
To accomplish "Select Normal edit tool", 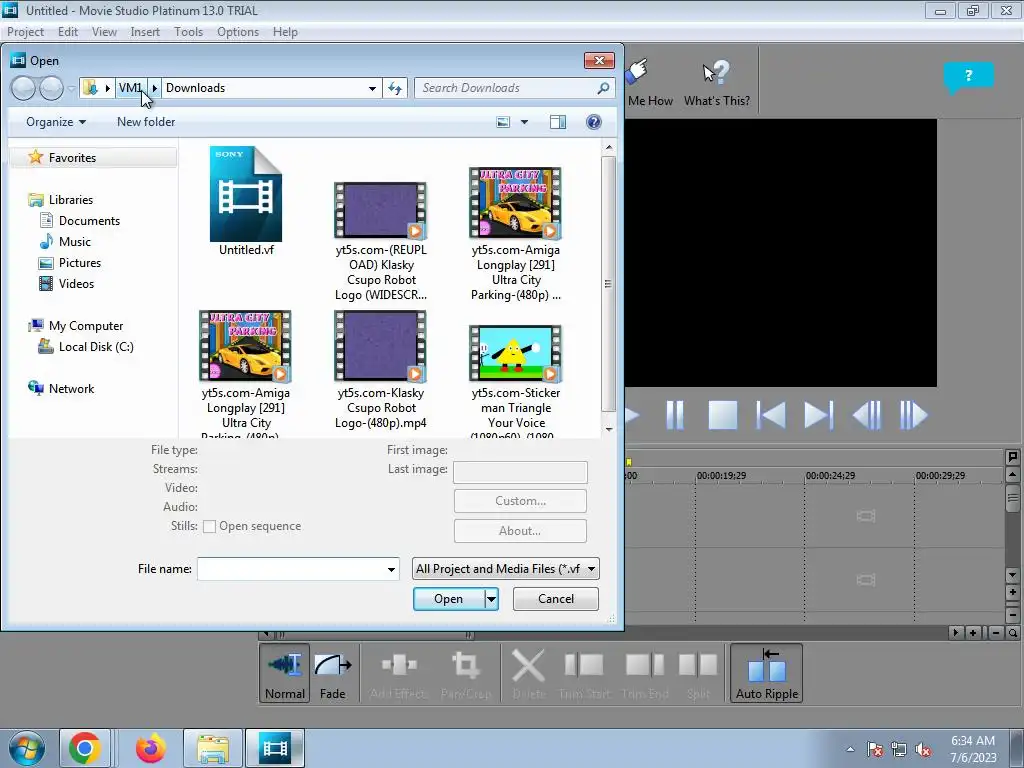I will [285, 673].
